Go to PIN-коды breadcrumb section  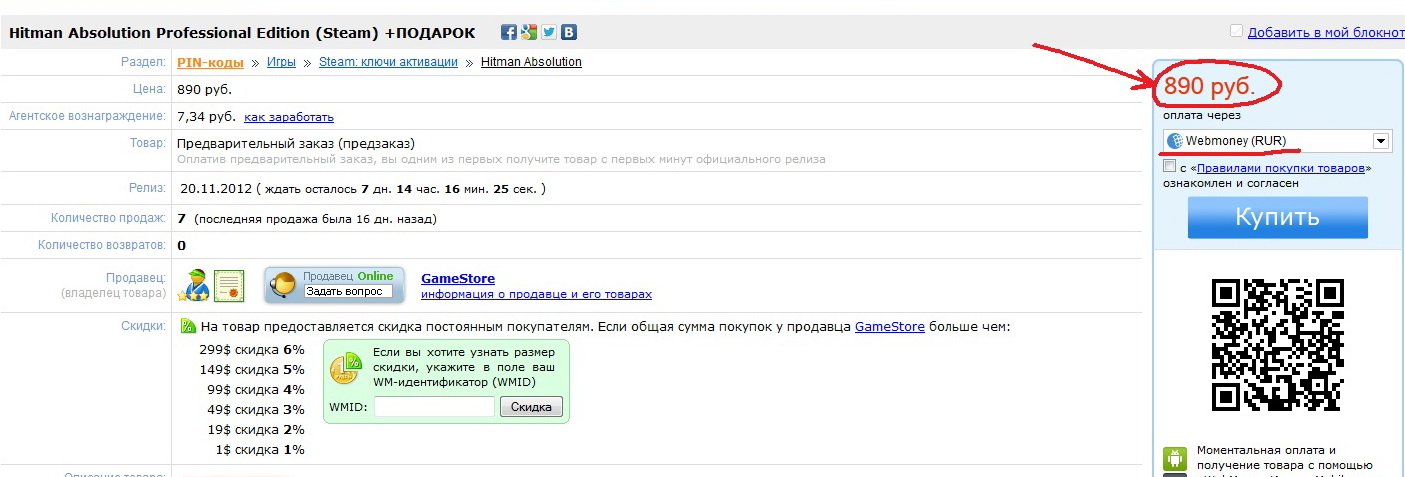click(x=210, y=62)
